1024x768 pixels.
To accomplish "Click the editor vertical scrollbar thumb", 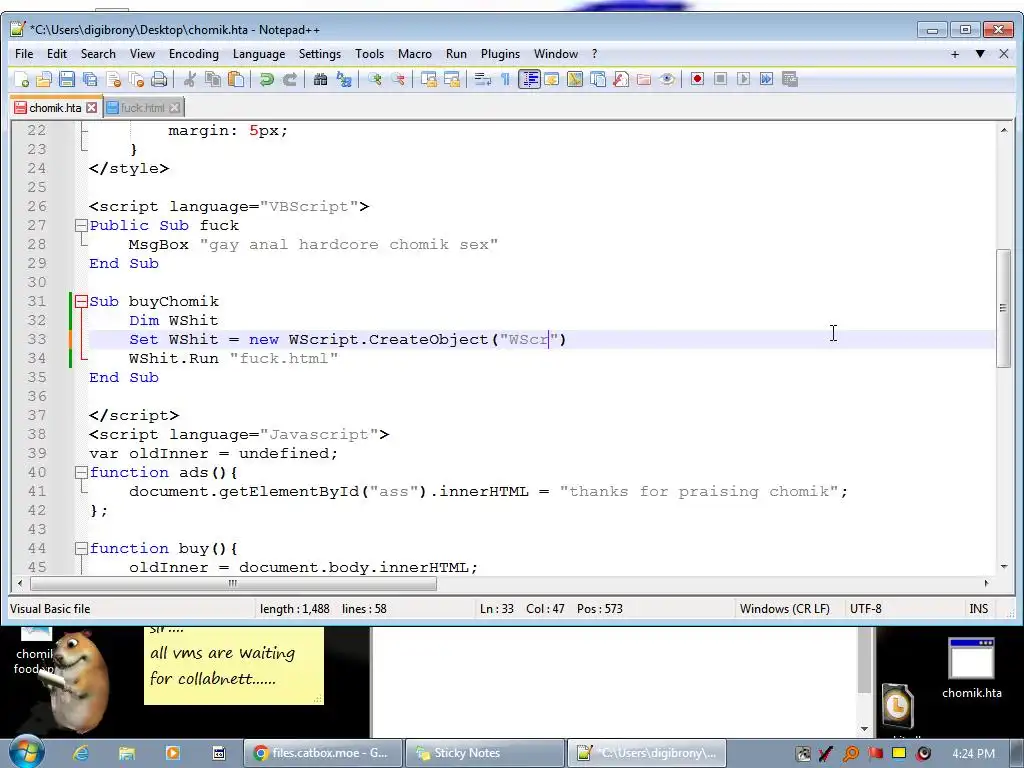I will click(x=1003, y=309).
